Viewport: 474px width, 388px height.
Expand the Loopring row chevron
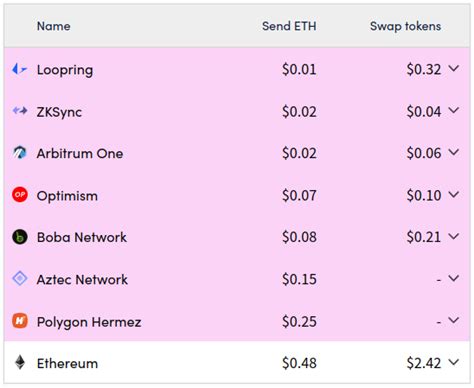click(454, 68)
